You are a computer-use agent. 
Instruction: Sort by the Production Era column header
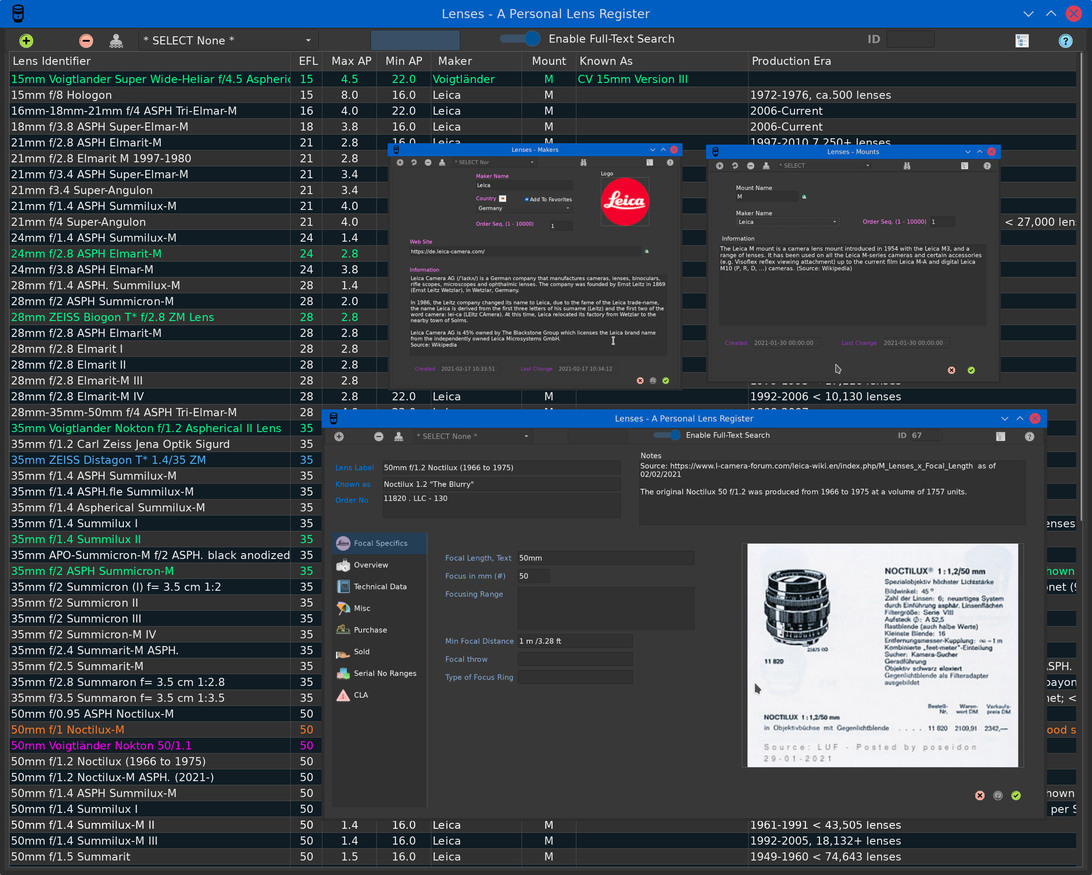(x=790, y=61)
